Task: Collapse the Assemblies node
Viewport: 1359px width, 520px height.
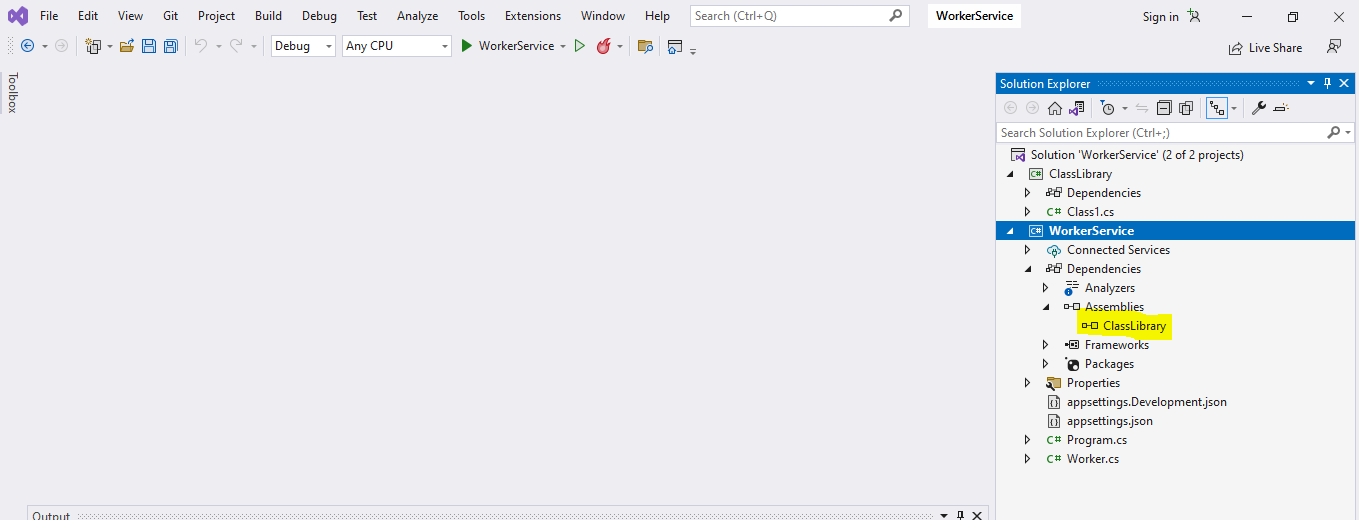Action: tap(1045, 307)
